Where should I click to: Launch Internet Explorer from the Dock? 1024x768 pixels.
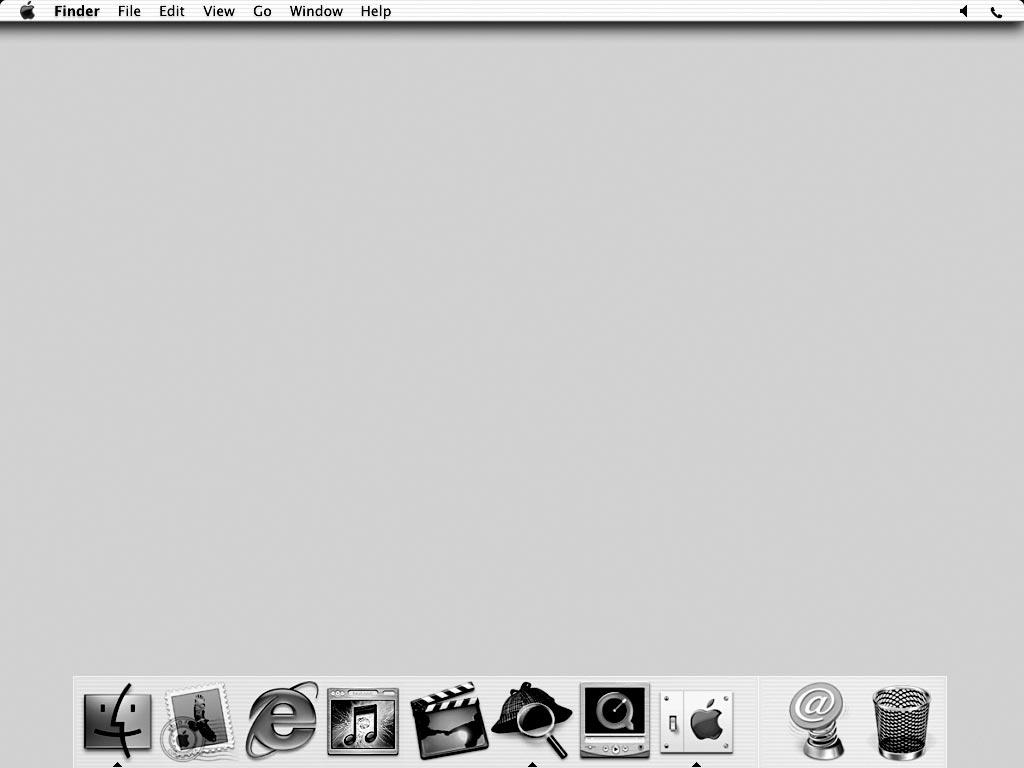pyautogui.click(x=281, y=720)
